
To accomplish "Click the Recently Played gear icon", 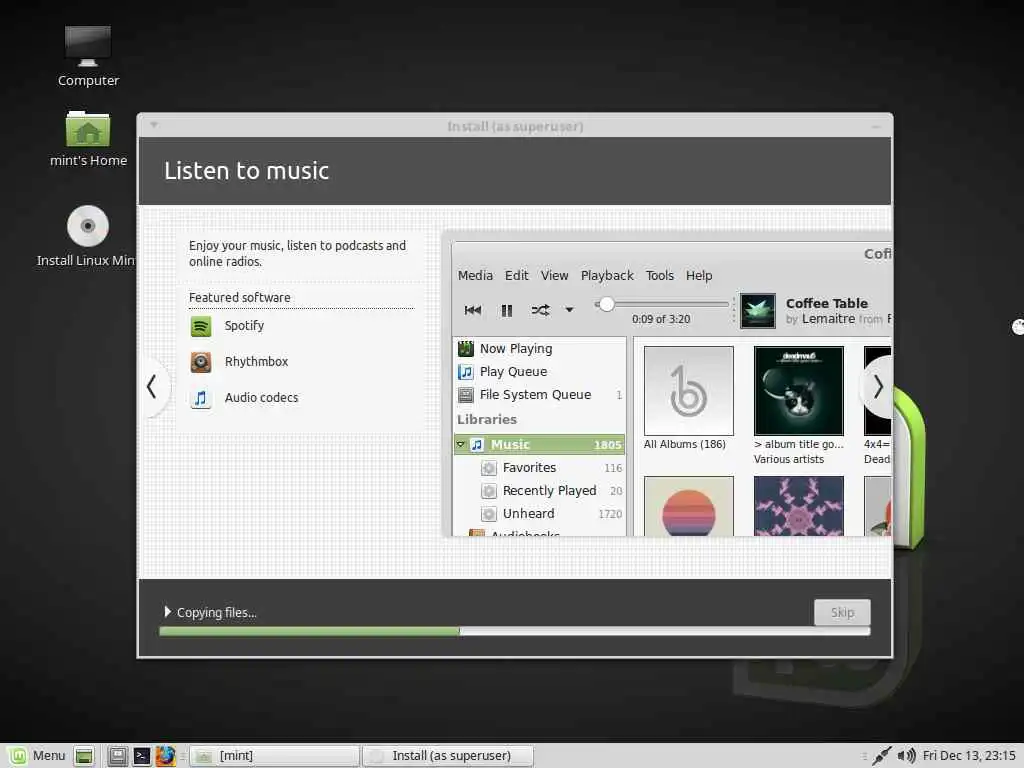I will (x=488, y=490).
